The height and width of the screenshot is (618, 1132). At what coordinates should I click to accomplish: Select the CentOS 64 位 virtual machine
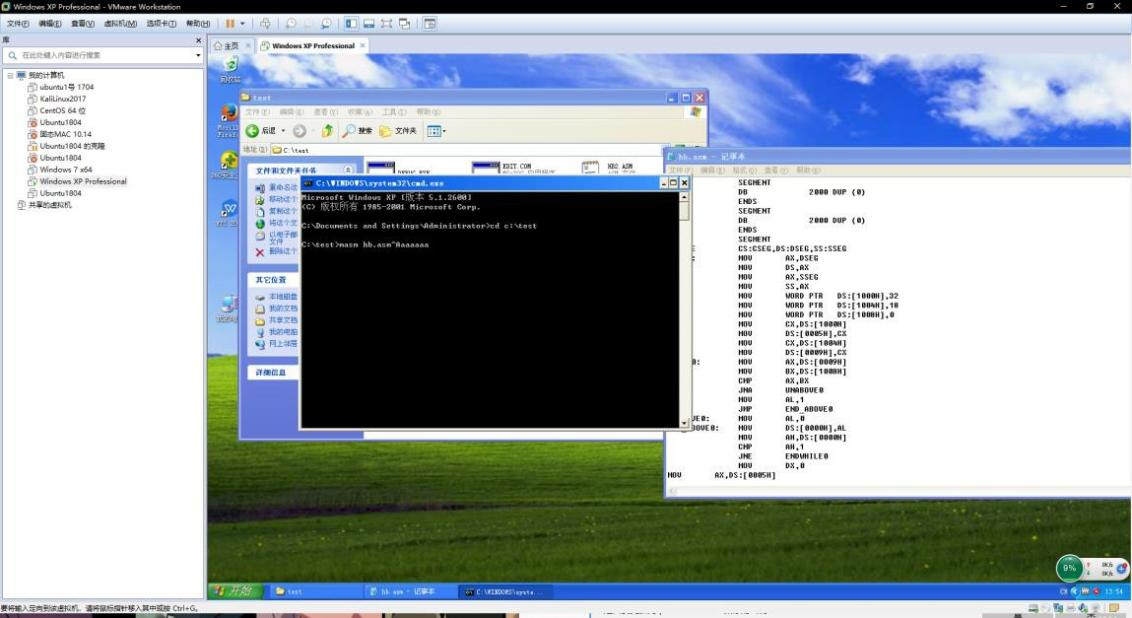tap(56, 110)
